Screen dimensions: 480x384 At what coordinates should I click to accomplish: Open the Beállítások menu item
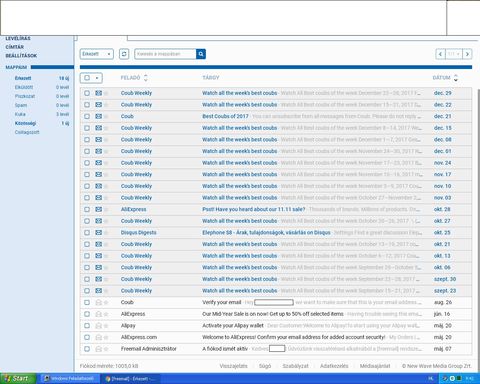[x=21, y=56]
